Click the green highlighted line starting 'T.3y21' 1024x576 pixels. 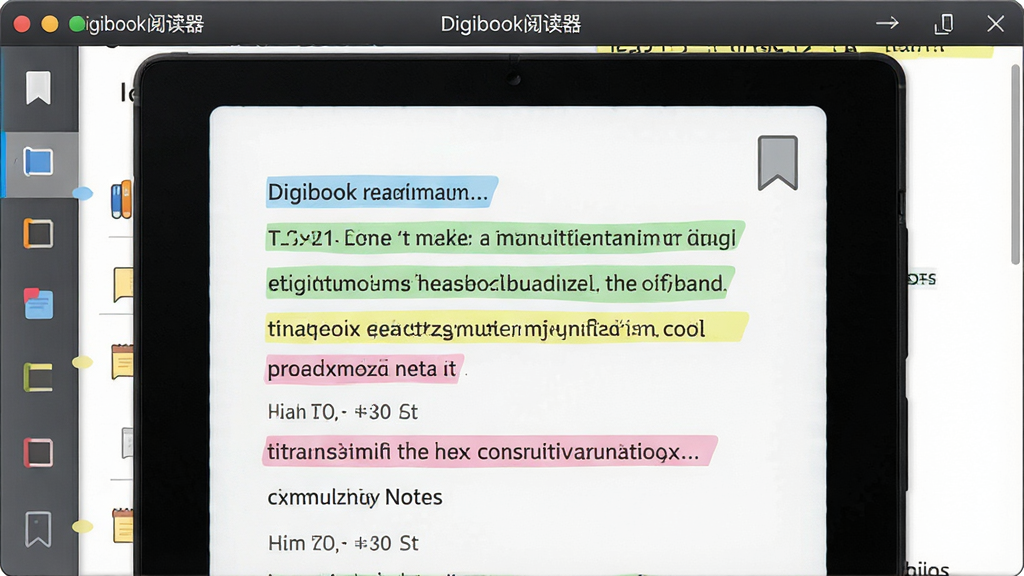coord(504,238)
